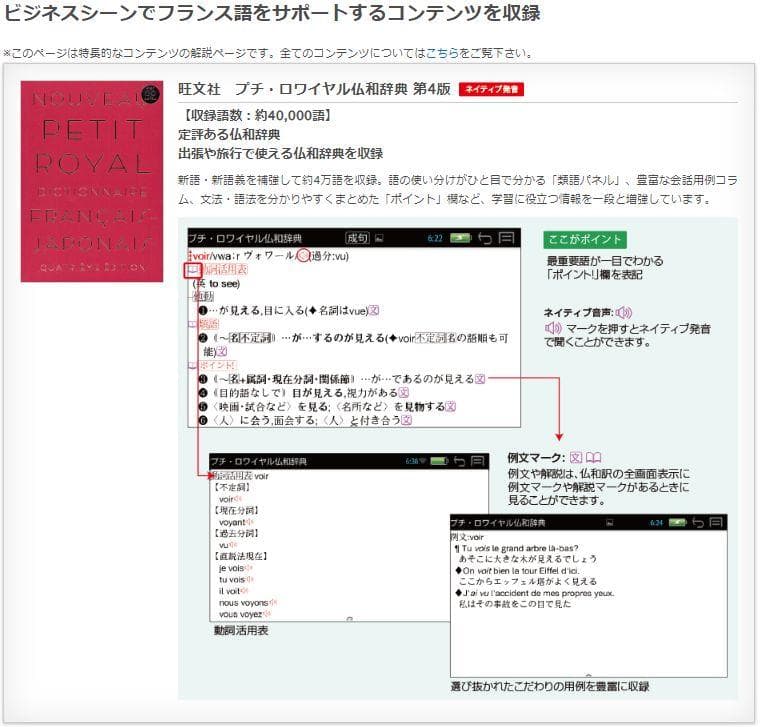
Task: Click example mark after …が見える,目に入る
Action: (374, 311)
